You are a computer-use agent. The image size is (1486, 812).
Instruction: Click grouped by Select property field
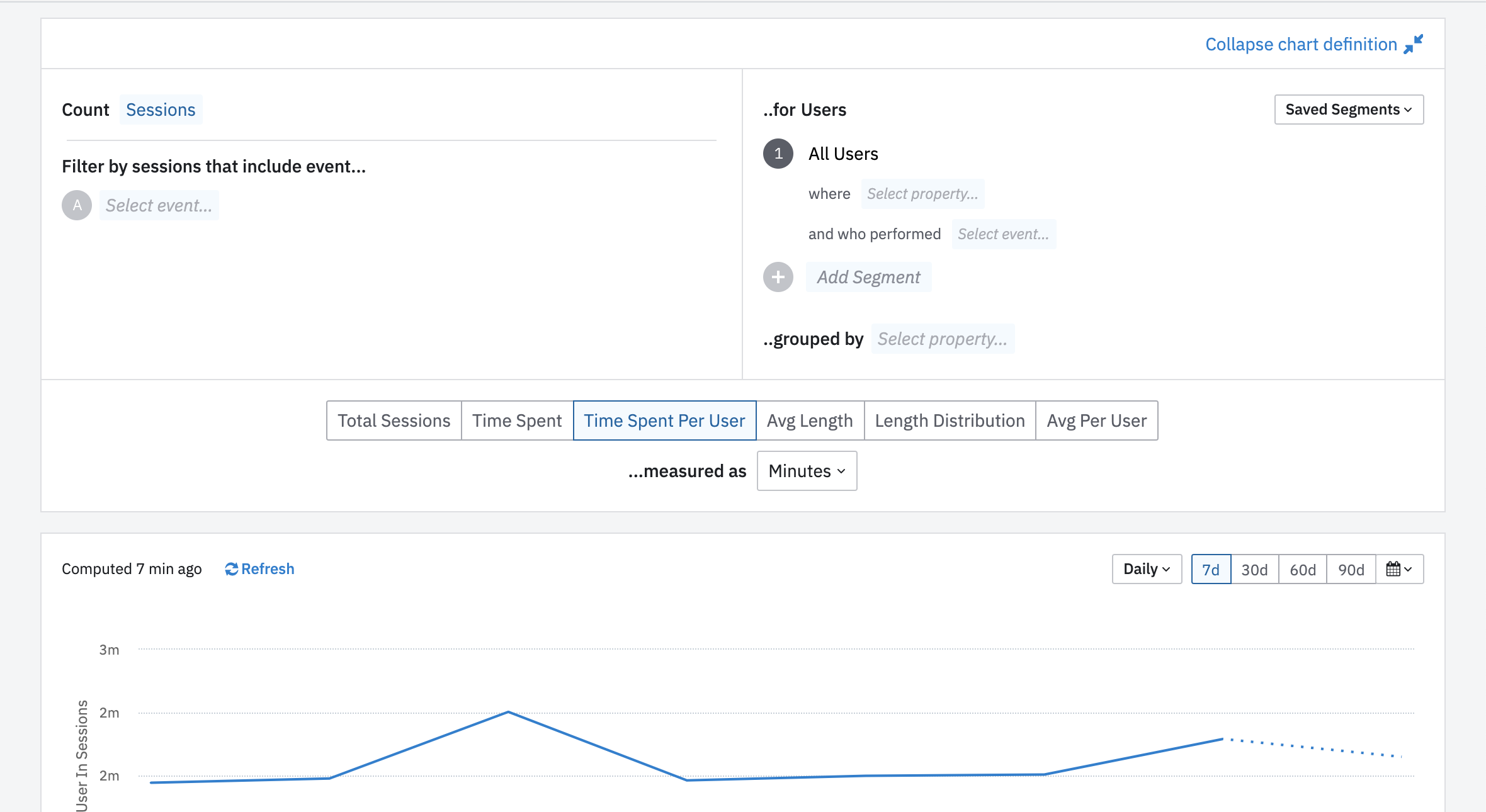coord(942,339)
